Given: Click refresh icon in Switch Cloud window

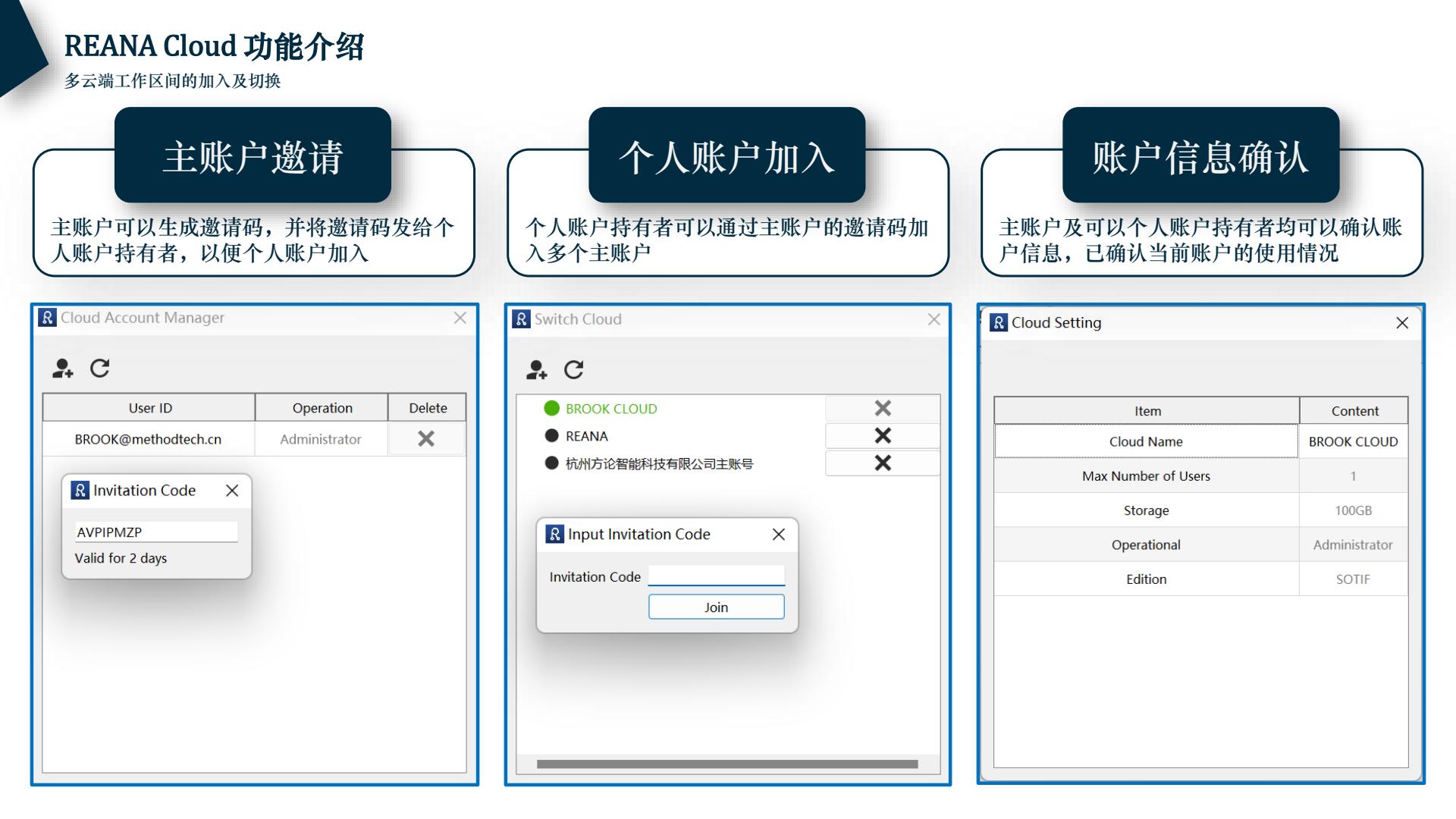Looking at the screenshot, I should point(574,370).
